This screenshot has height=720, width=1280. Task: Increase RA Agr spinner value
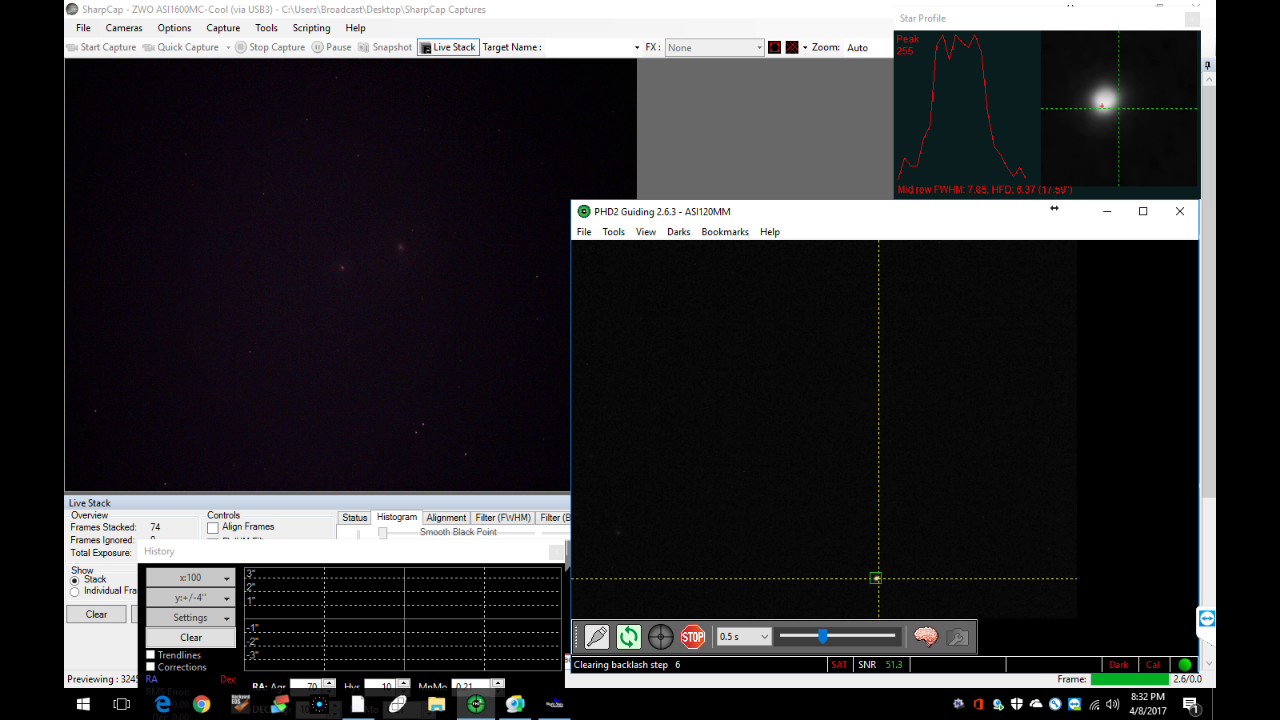pyautogui.click(x=329, y=683)
